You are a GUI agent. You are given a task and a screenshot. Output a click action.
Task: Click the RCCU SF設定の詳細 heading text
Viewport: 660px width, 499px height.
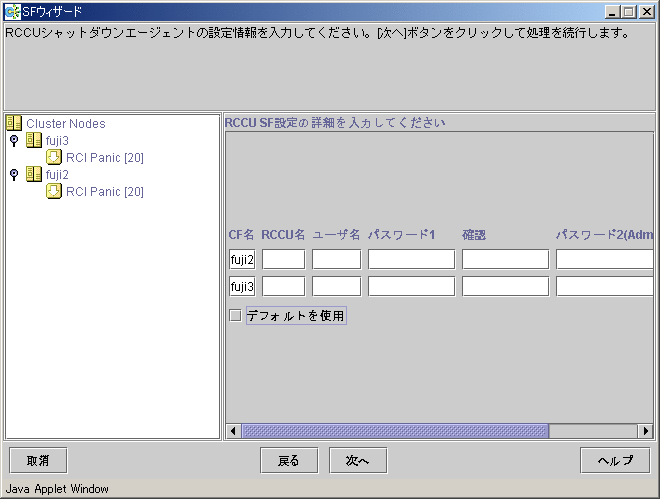tap(335, 122)
